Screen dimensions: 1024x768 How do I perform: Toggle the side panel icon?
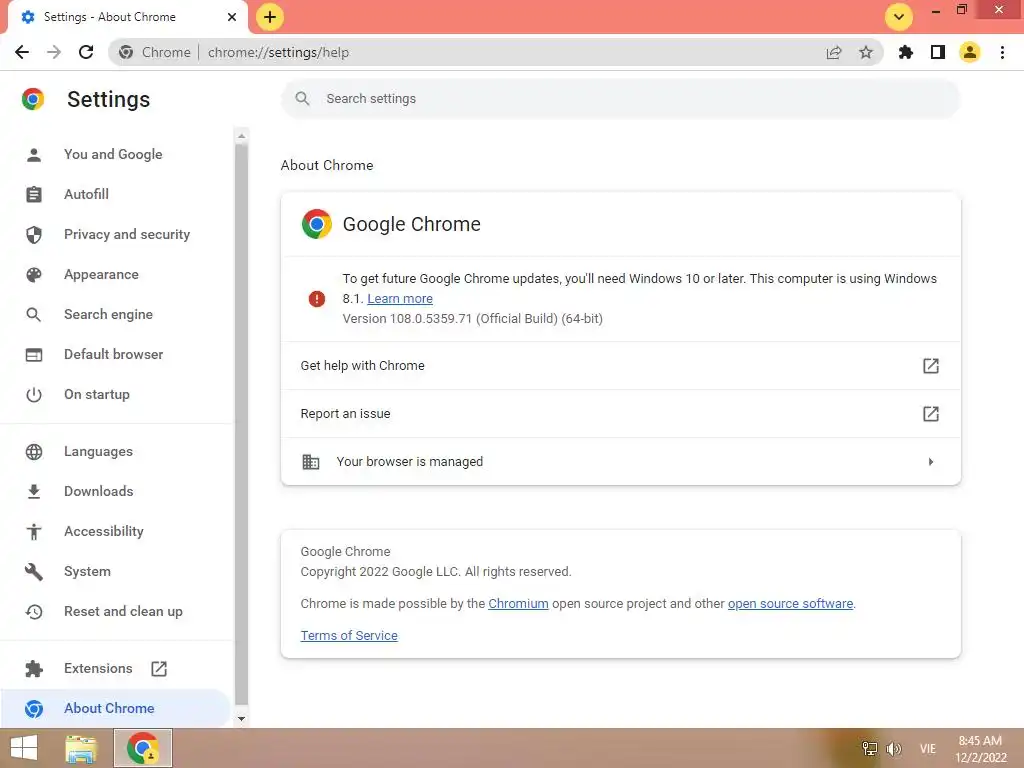click(x=938, y=52)
